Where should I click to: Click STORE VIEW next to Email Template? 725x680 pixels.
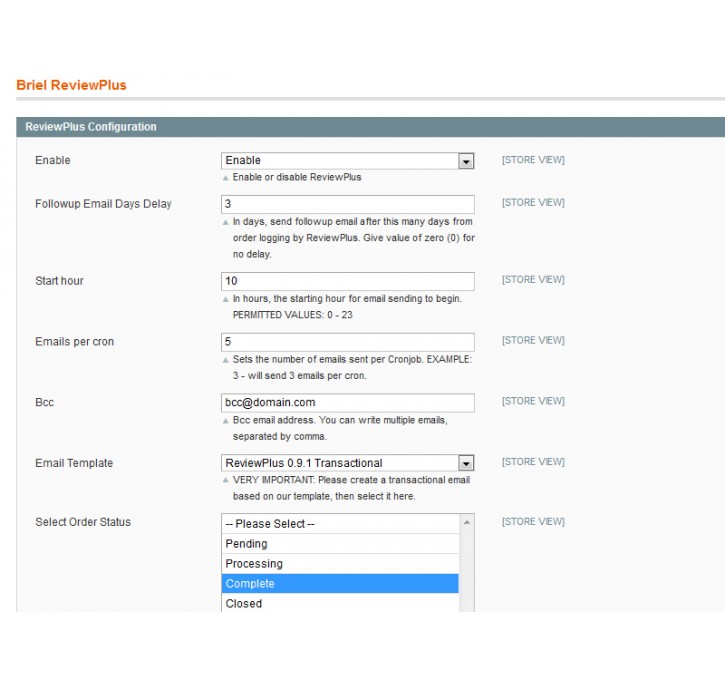pyautogui.click(x=533, y=462)
